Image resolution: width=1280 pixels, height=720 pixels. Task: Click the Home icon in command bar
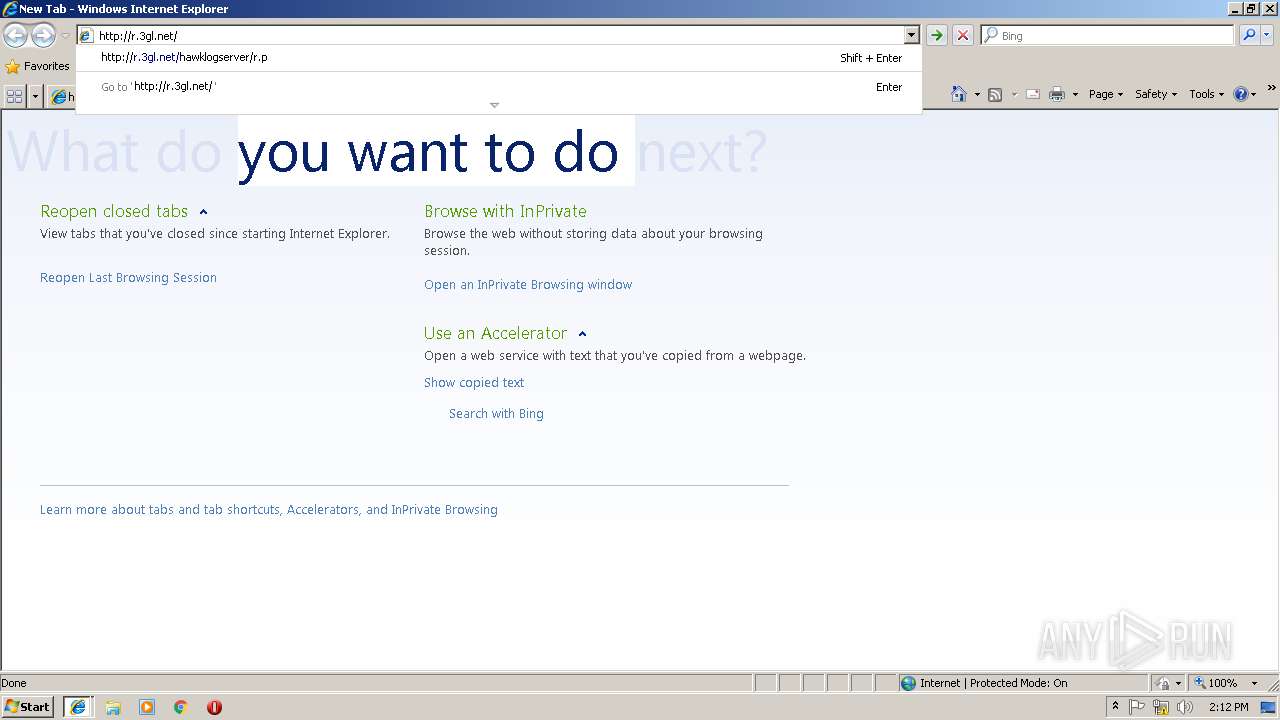click(959, 94)
